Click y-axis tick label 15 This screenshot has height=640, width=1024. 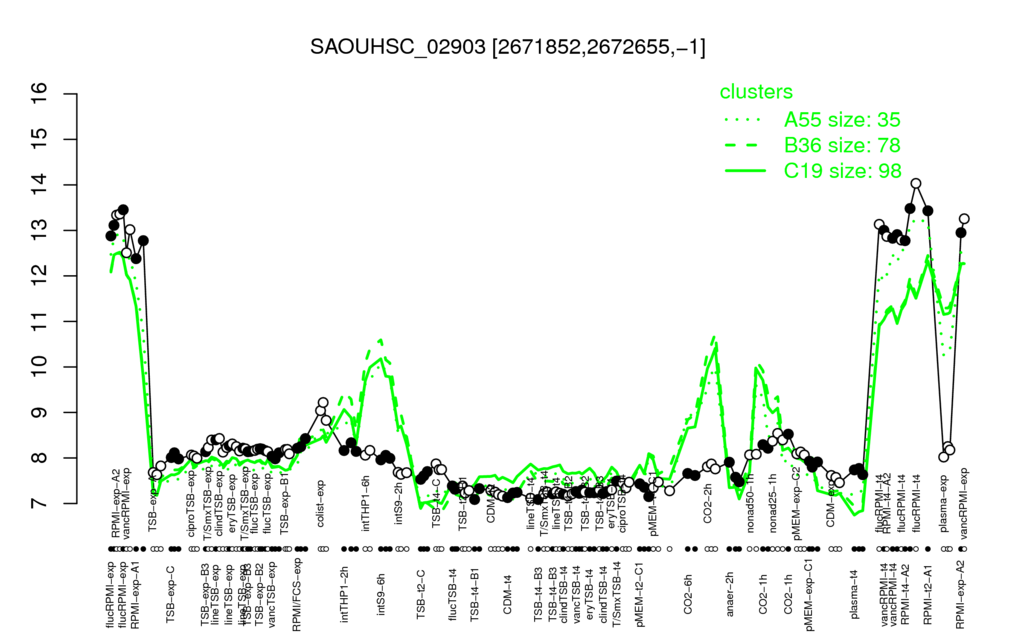click(x=40, y=140)
